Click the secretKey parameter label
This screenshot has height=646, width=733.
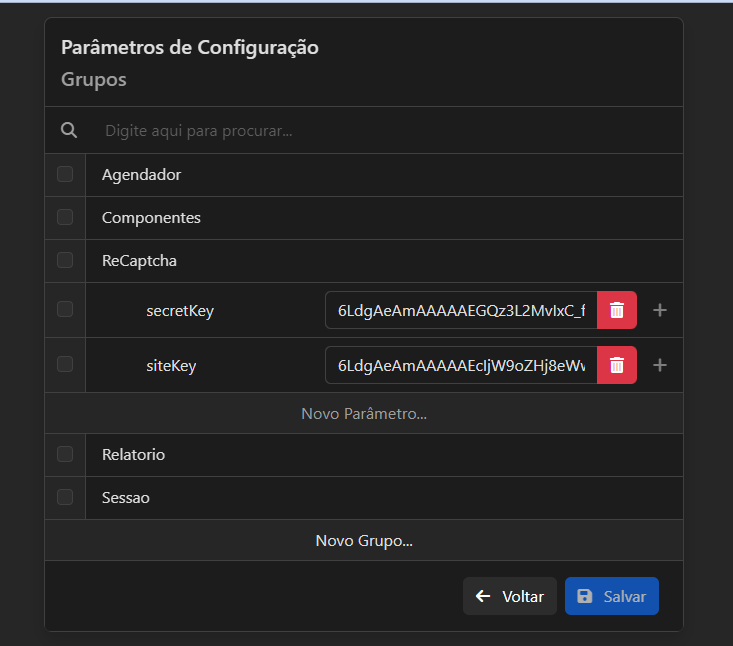click(x=180, y=311)
